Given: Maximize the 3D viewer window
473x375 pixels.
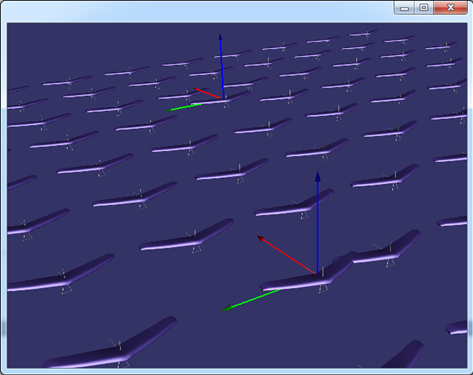Looking at the screenshot, I should click(x=424, y=8).
